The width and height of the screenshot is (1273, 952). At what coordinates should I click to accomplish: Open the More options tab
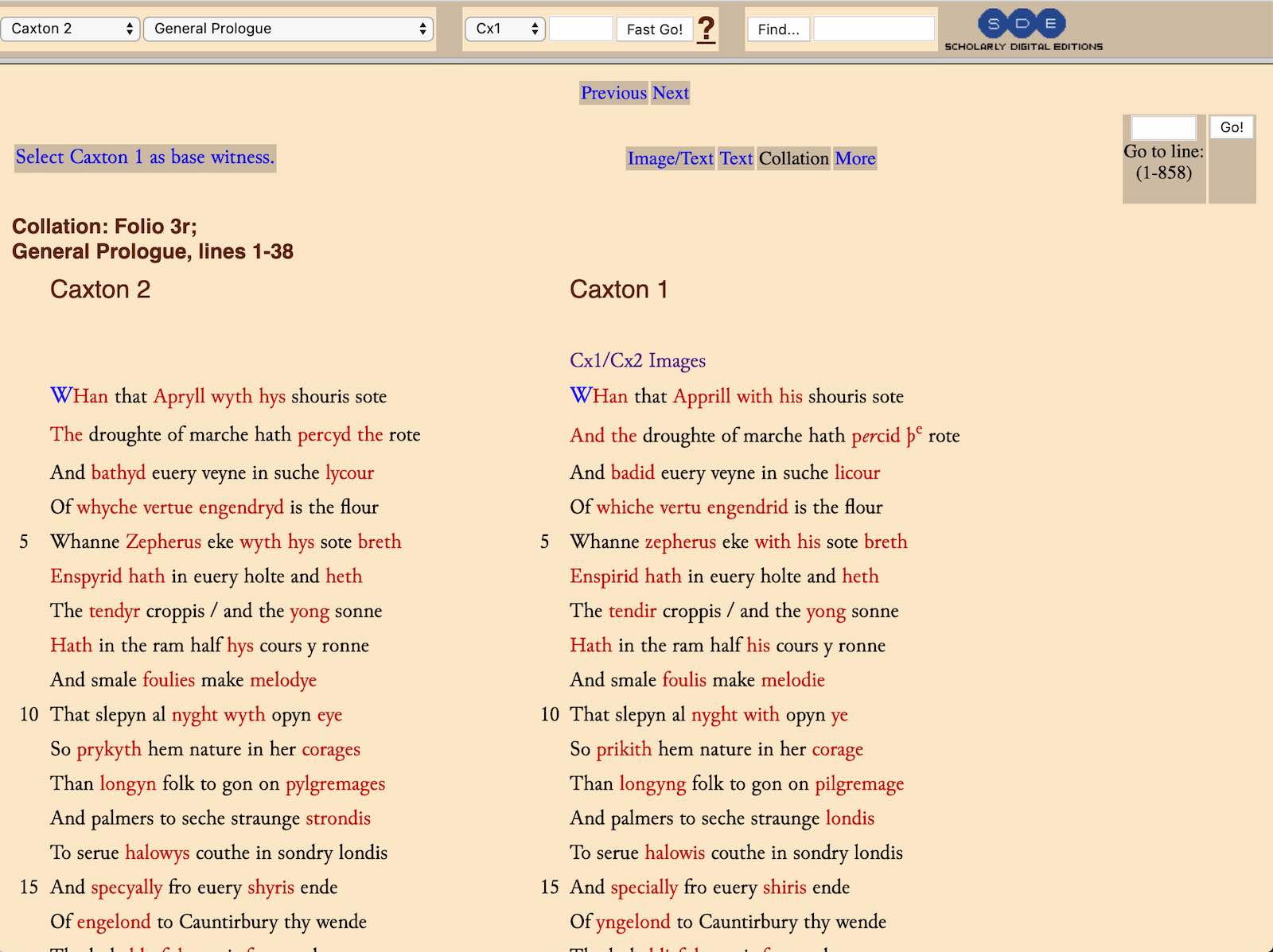point(855,158)
